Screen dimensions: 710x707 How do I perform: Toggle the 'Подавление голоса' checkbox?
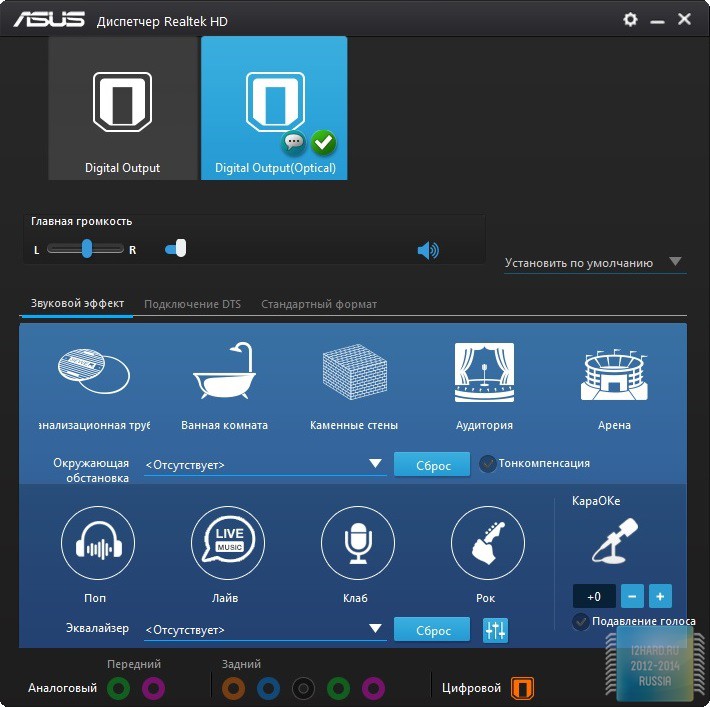tap(580, 622)
